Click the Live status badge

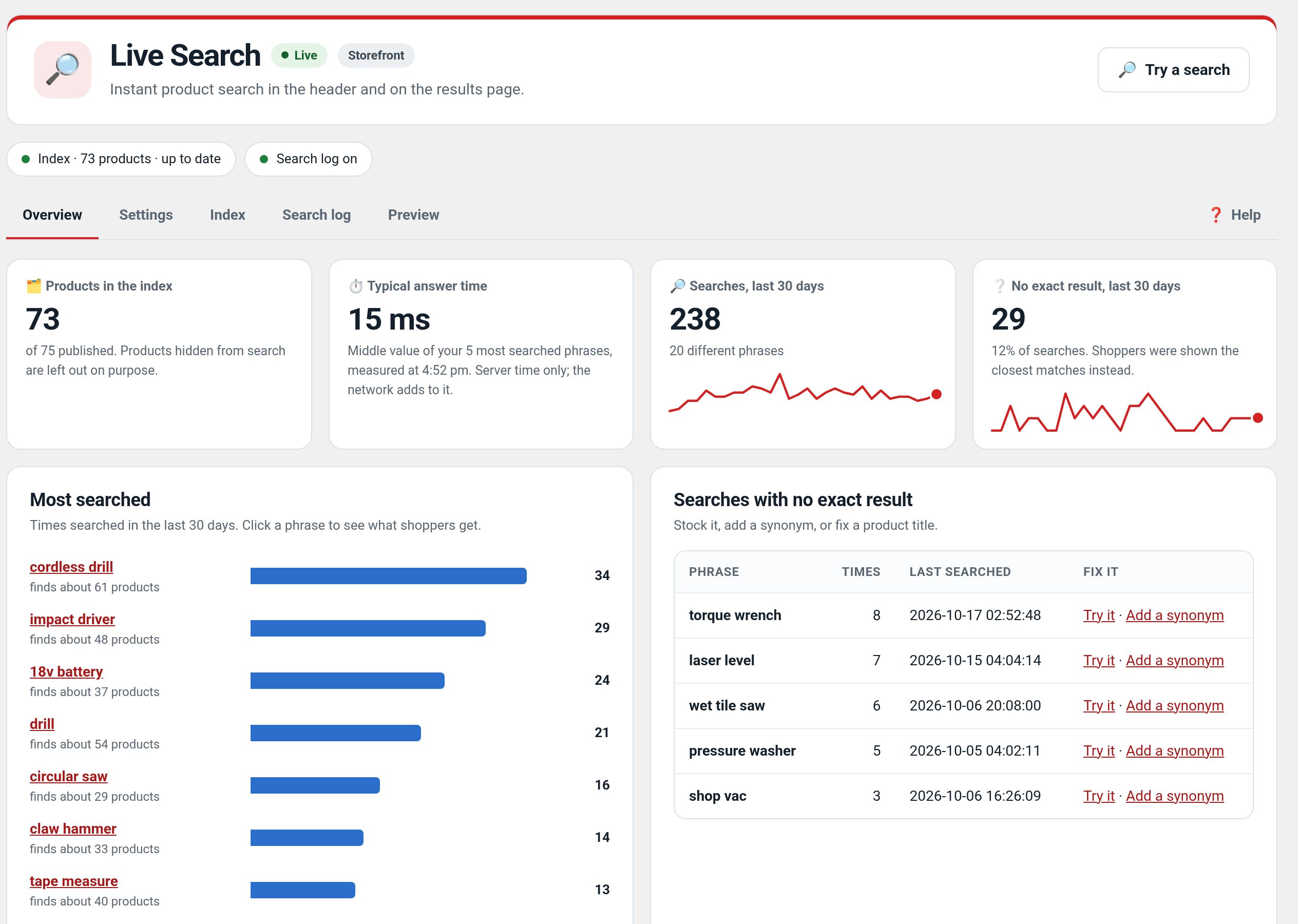click(x=299, y=56)
